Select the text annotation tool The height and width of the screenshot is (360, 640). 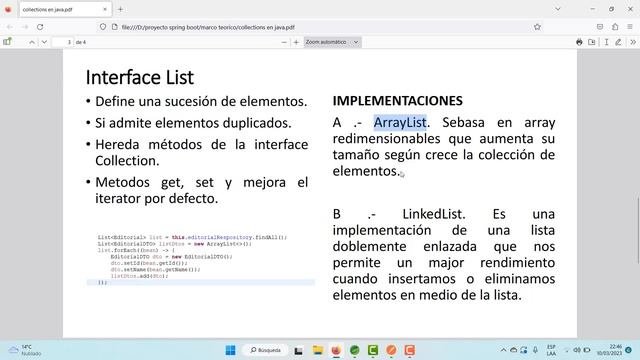[607, 42]
